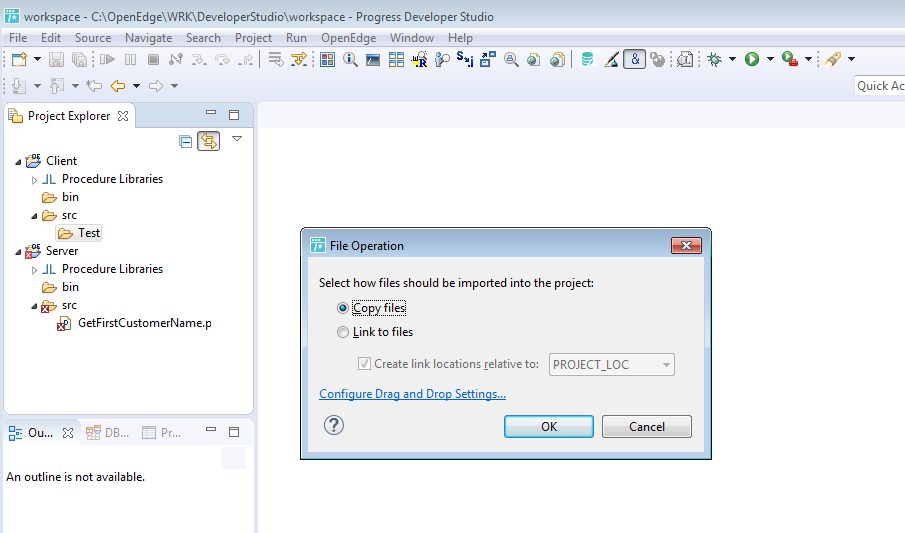Viewport: 905px width, 533px height.
Task: Click the Debug bug icon
Action: coord(715,59)
